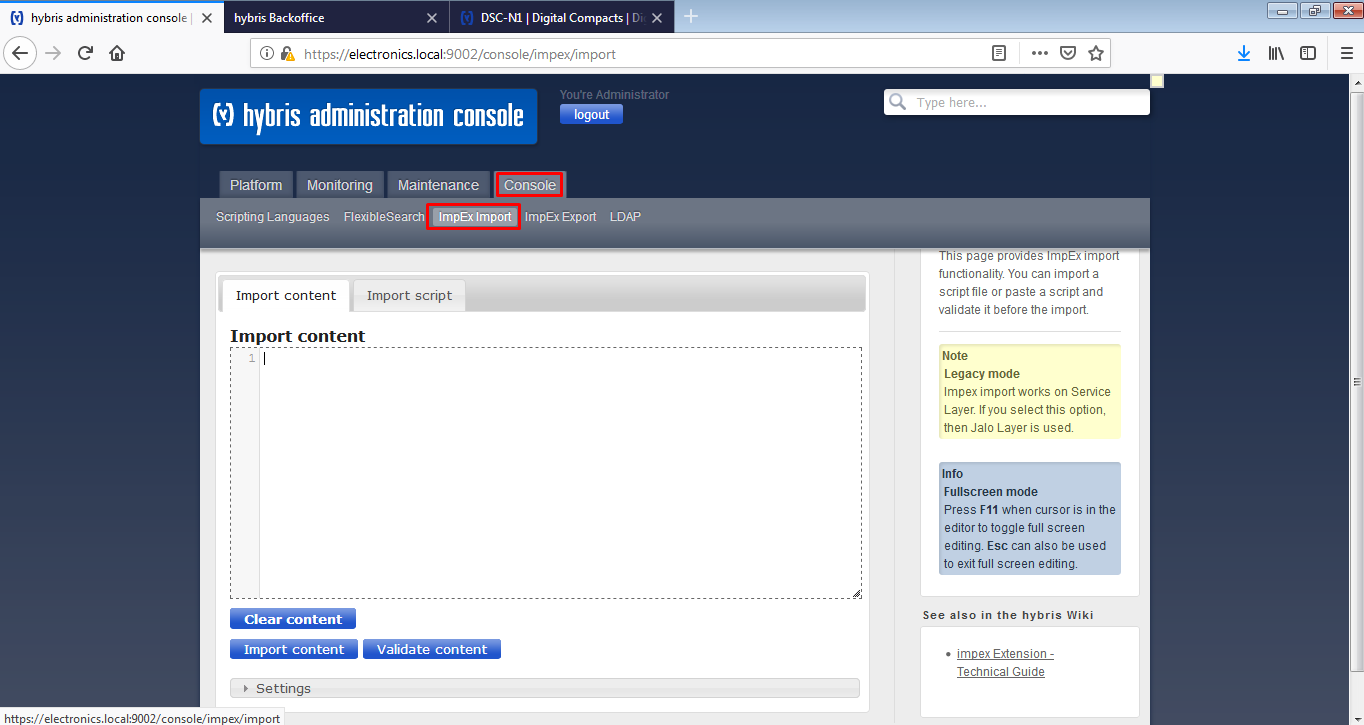Open the page actions ellipsis menu
Image resolution: width=1364 pixels, height=725 pixels.
click(x=1039, y=53)
